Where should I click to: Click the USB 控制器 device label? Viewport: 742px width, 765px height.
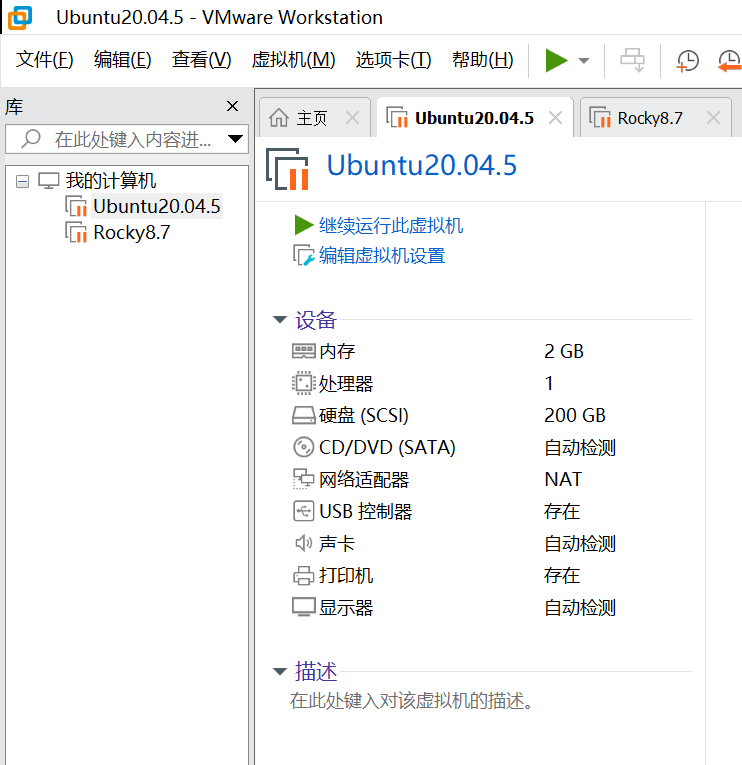366,511
